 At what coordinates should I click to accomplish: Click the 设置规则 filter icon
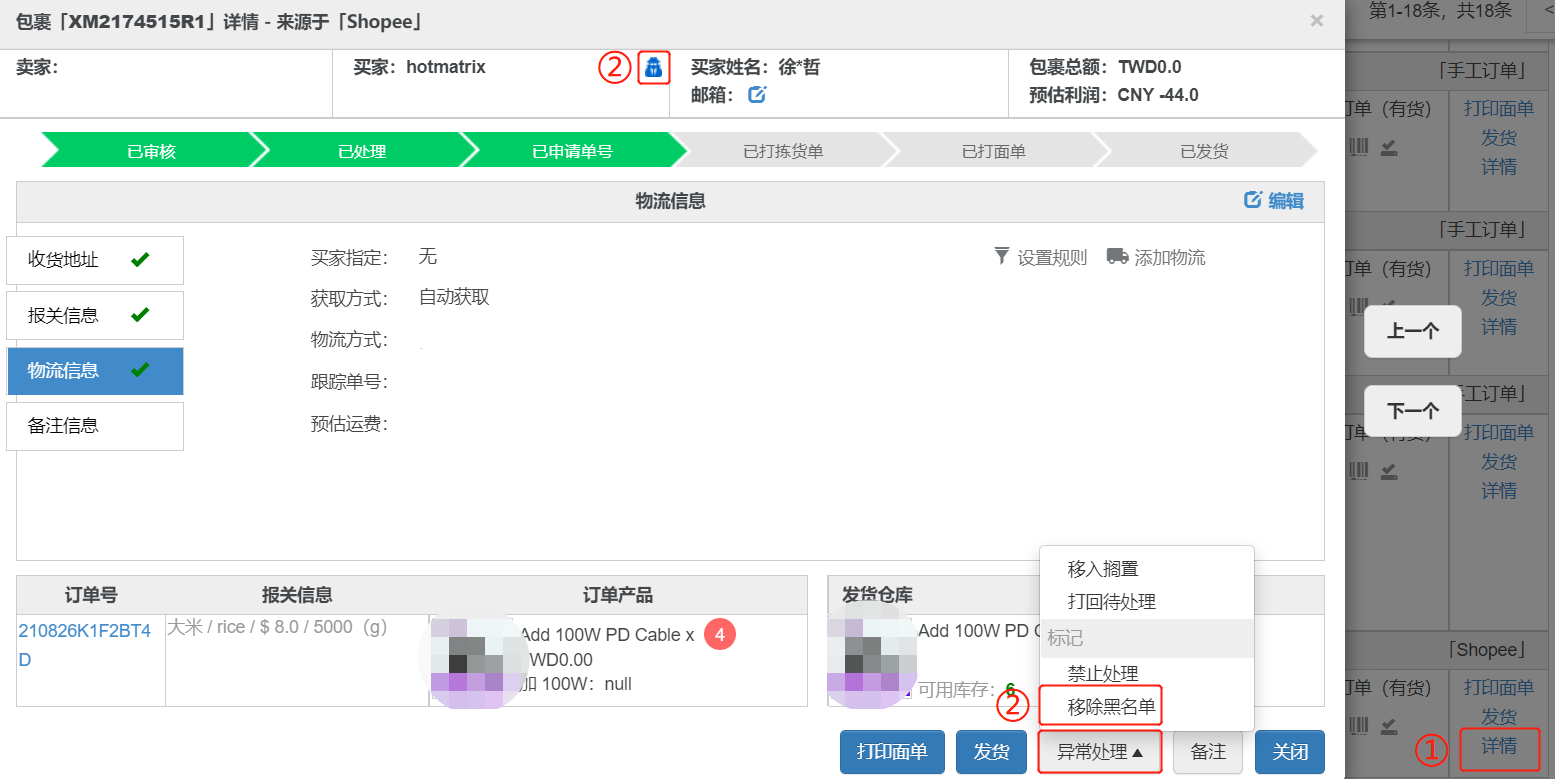point(1002,257)
